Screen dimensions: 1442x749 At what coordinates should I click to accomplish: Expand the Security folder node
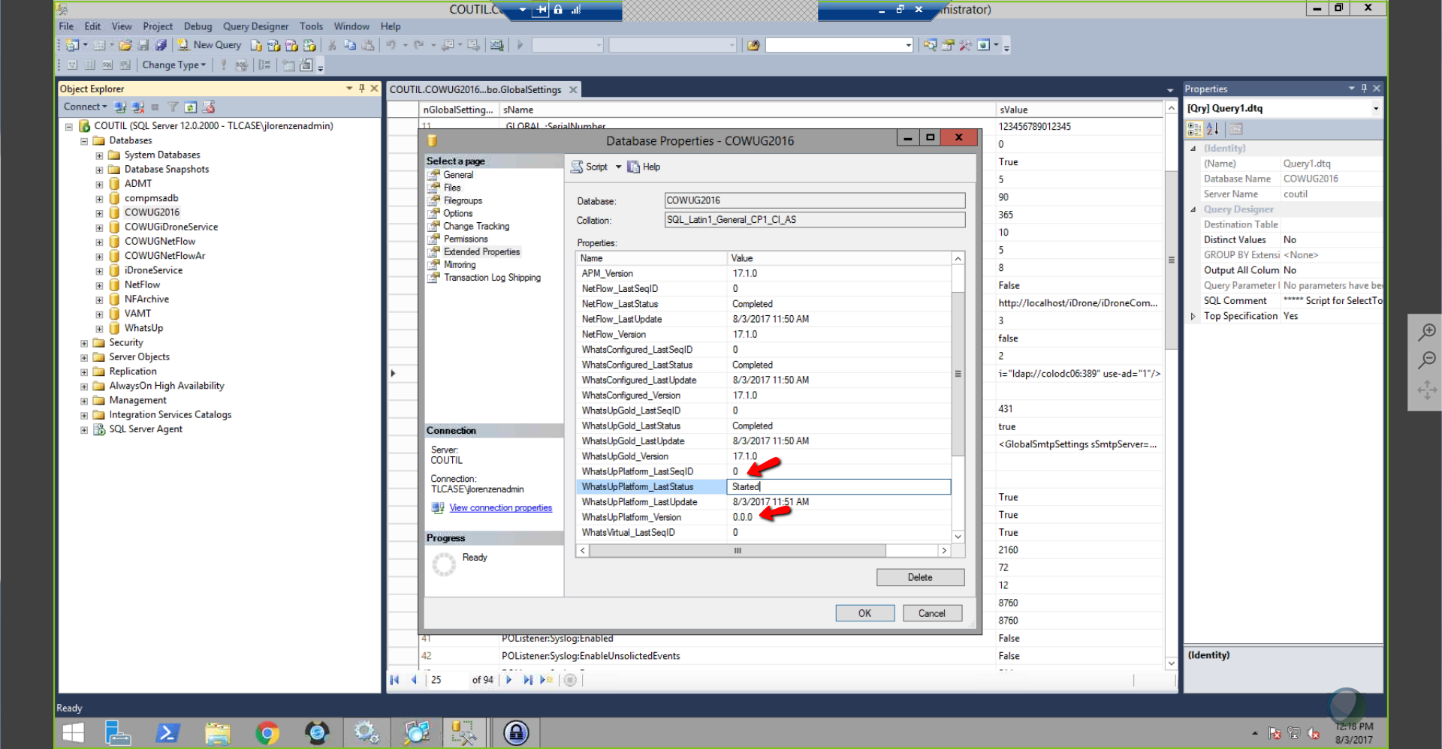84,343
